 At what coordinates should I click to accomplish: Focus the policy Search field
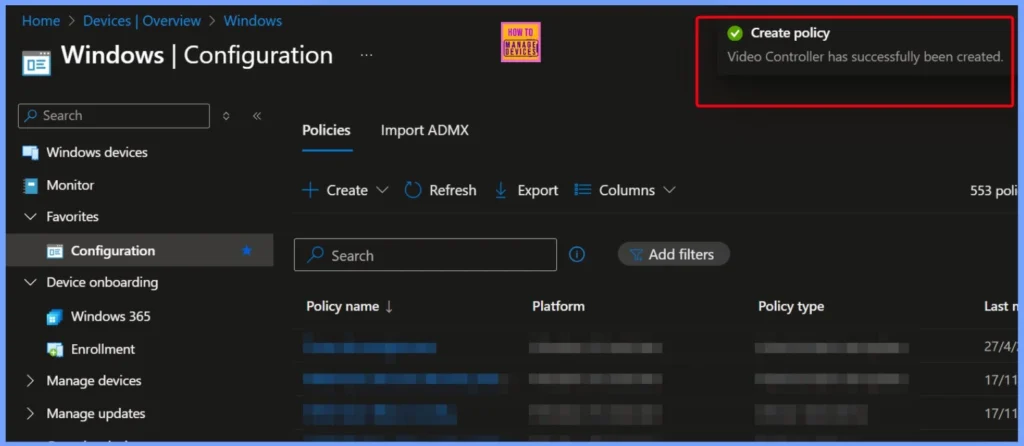pos(425,255)
